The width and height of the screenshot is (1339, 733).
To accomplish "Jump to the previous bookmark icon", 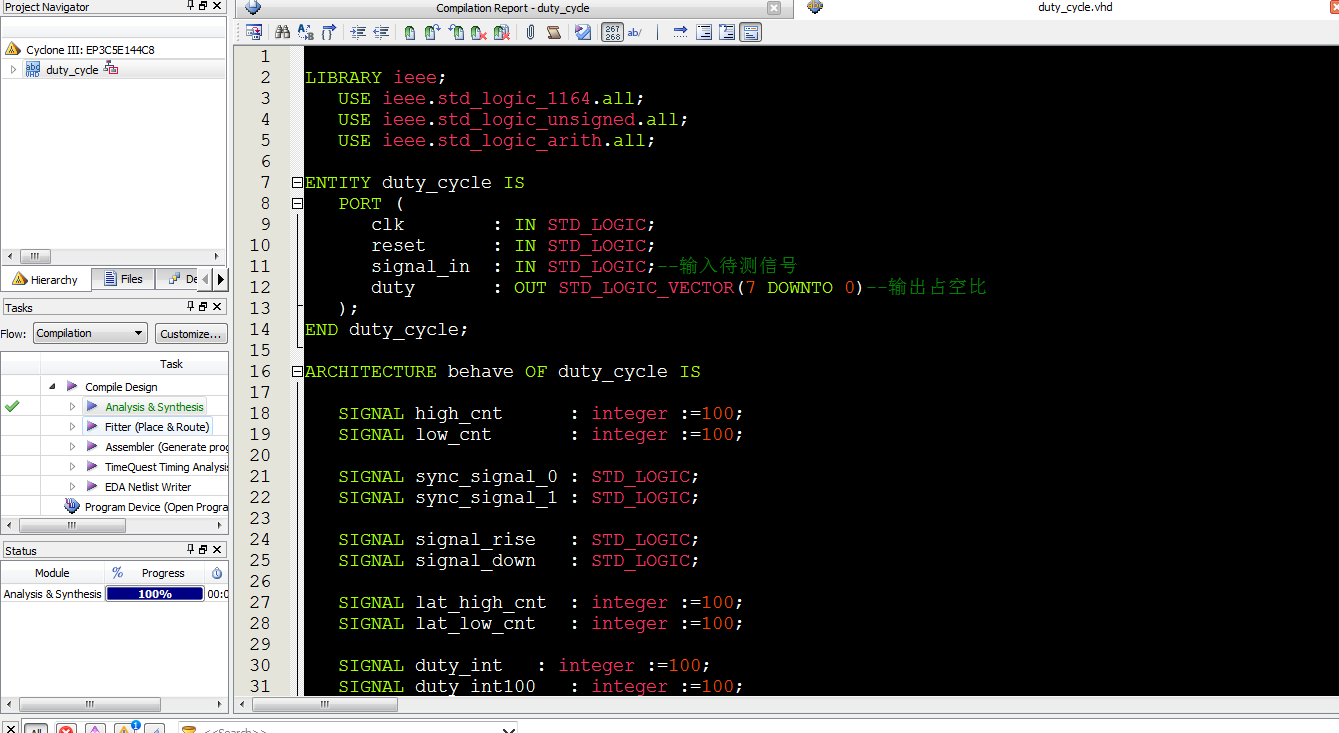I will 456,32.
